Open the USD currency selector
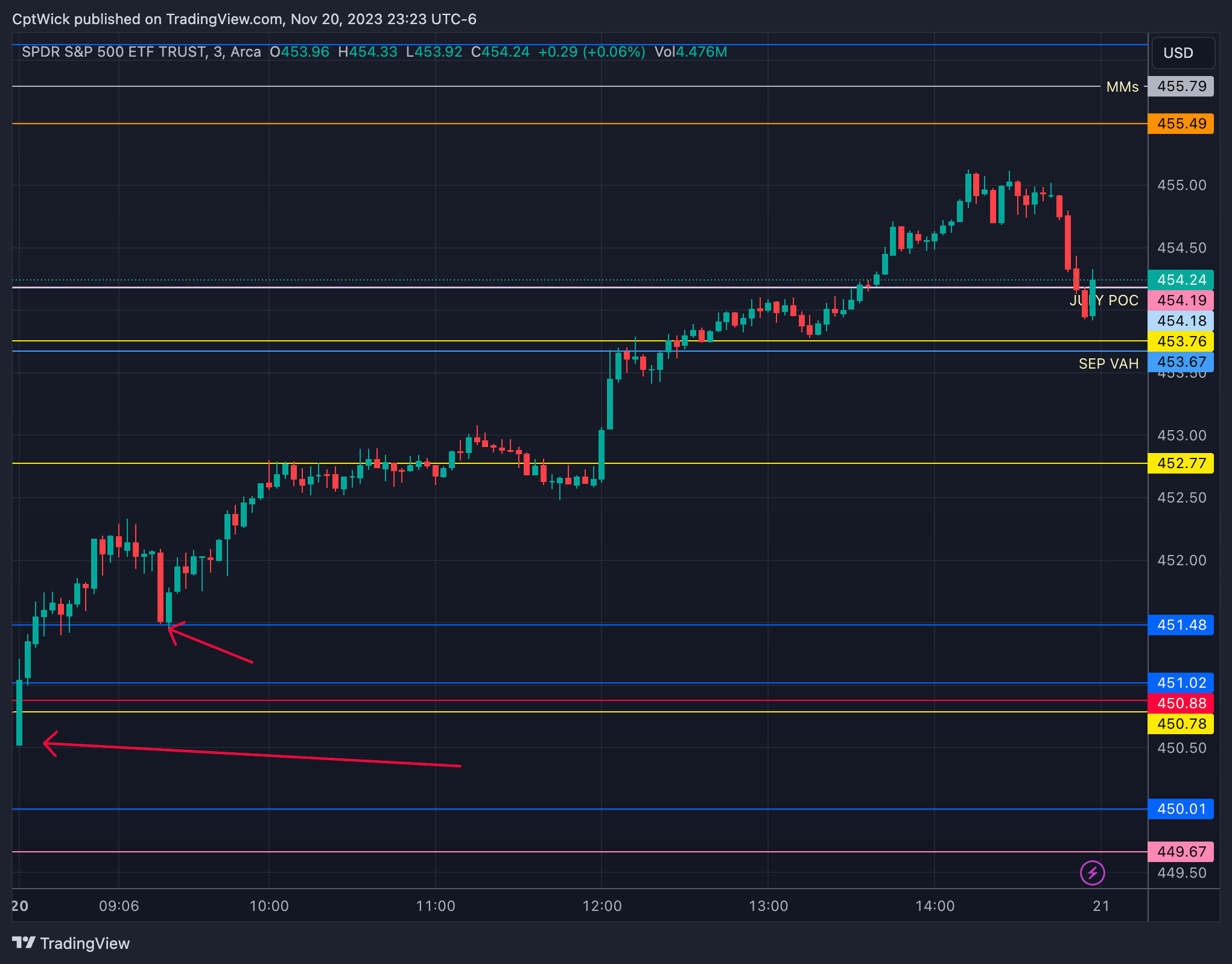1232x964 pixels. pyautogui.click(x=1183, y=53)
